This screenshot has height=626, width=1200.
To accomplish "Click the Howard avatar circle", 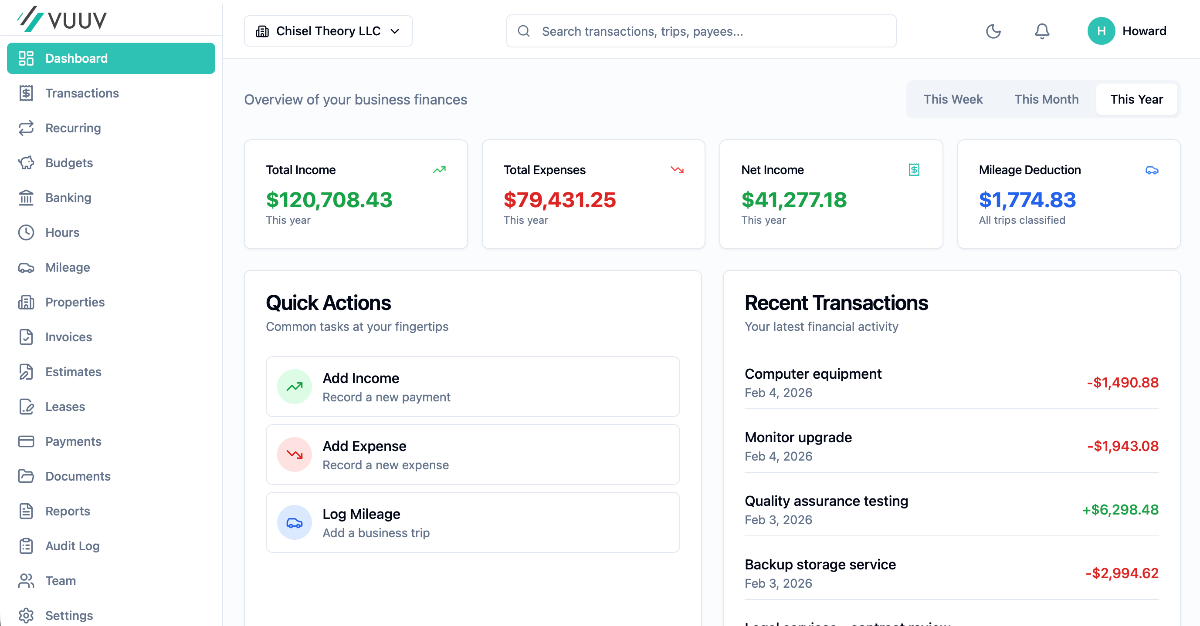I will coord(1101,31).
